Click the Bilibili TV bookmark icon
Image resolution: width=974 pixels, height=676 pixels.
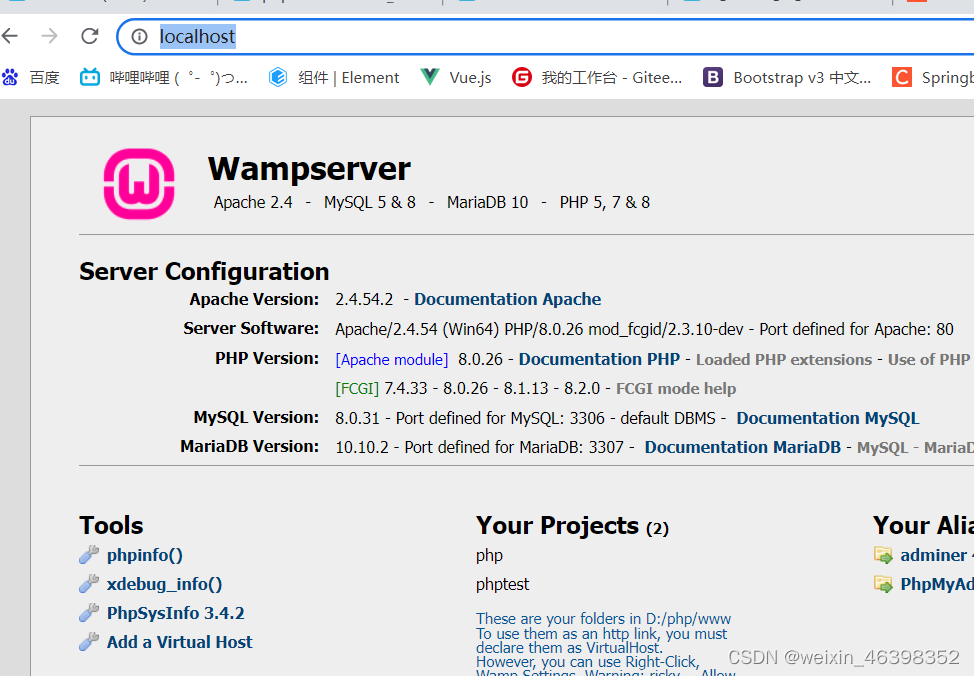click(x=90, y=77)
